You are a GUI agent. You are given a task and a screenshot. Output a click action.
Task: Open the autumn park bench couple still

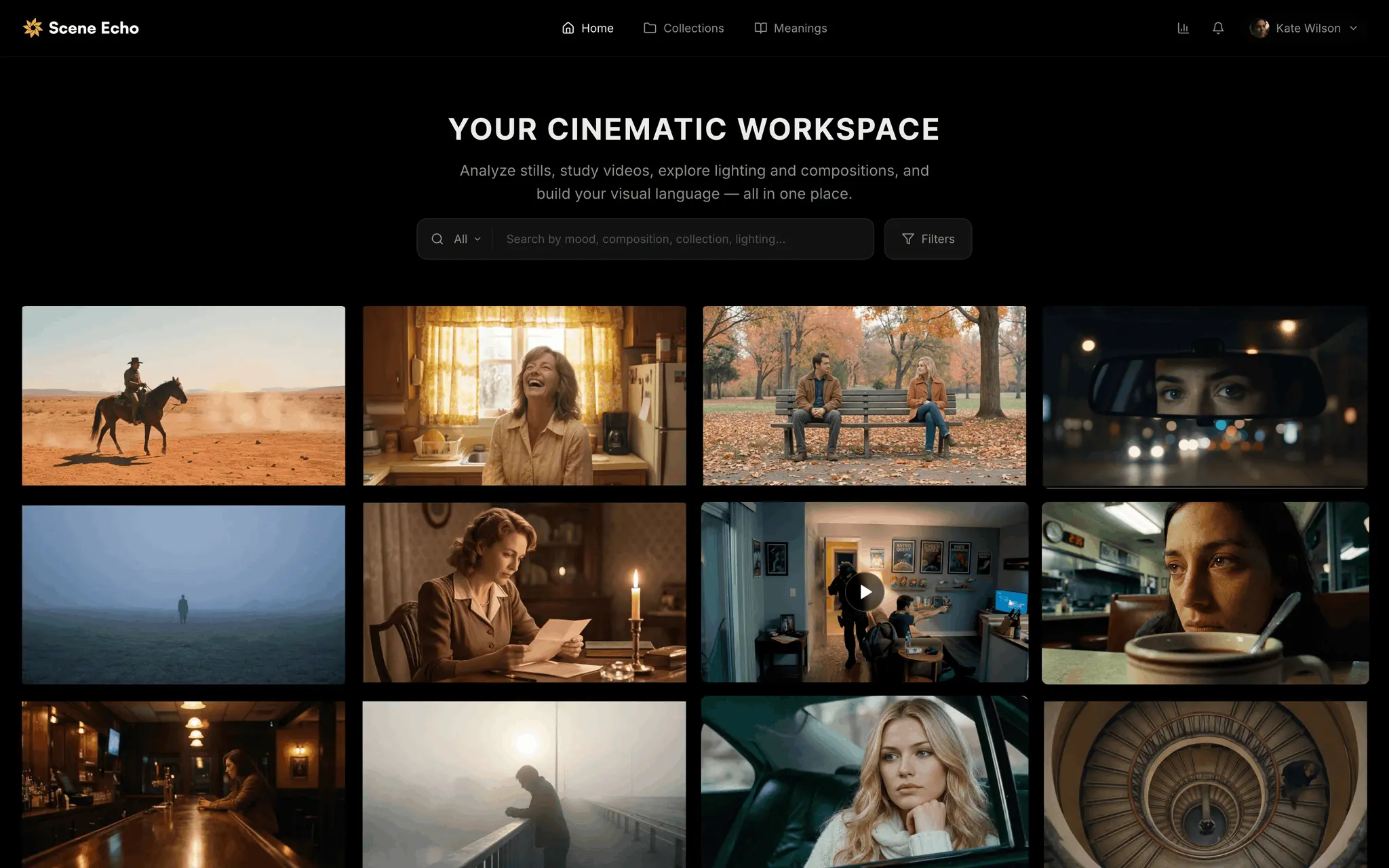coord(864,395)
